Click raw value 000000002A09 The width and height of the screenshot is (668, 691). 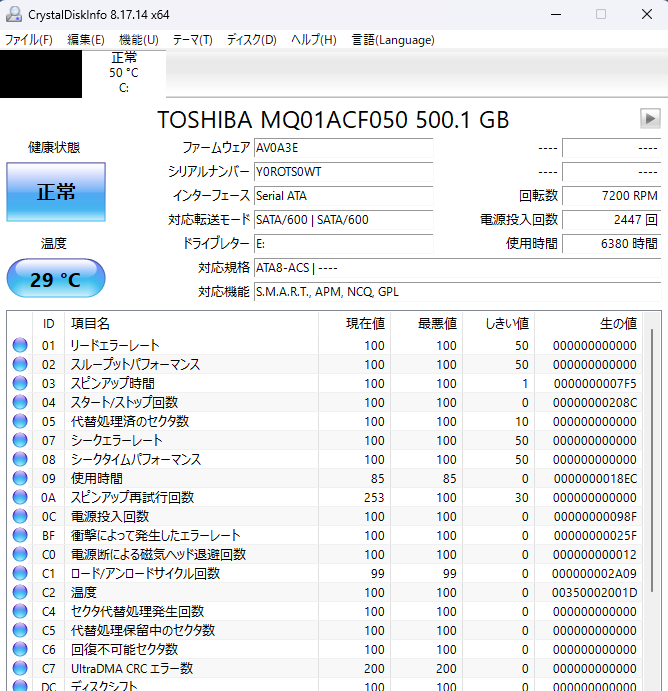coord(594,573)
